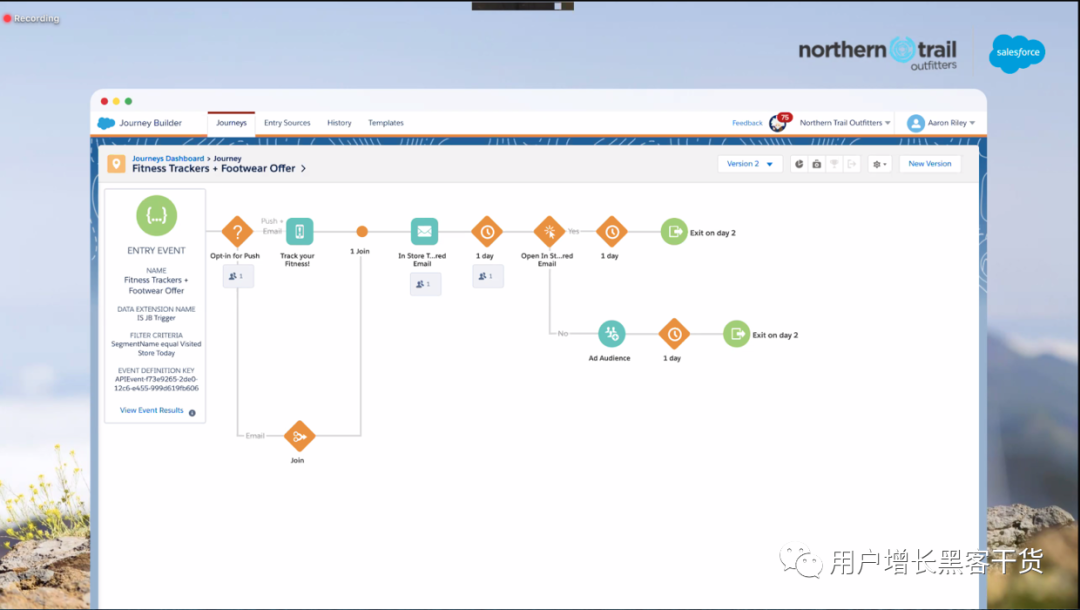This screenshot has height=610, width=1080.
Task: Click the camera snapshot icon
Action: coord(816,164)
